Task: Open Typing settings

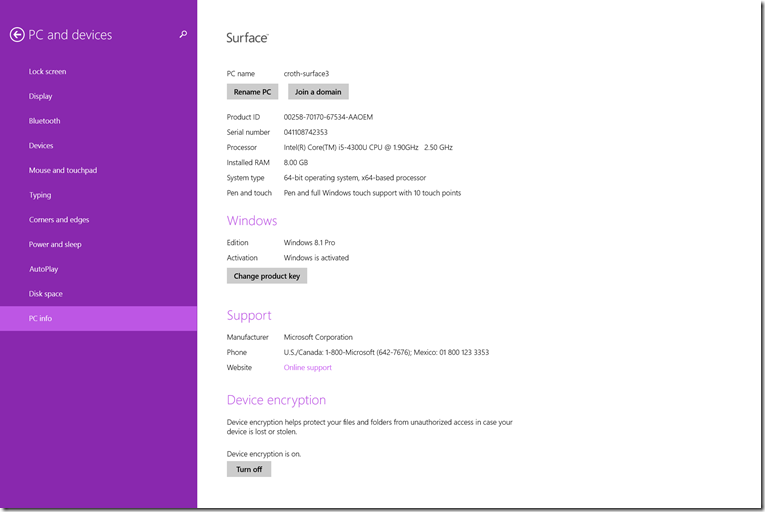Action: click(40, 195)
